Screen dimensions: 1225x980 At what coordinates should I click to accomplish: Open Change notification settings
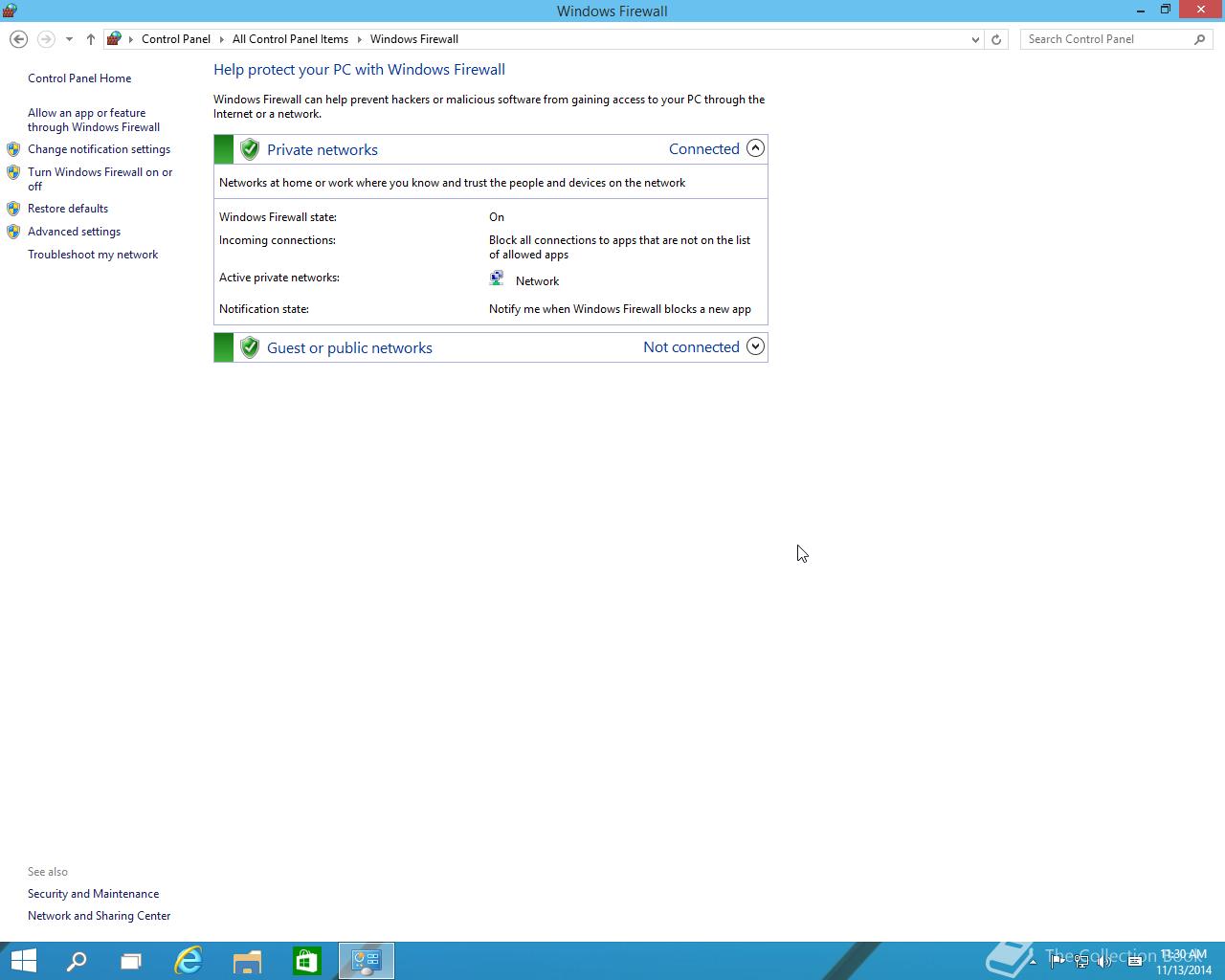99,149
